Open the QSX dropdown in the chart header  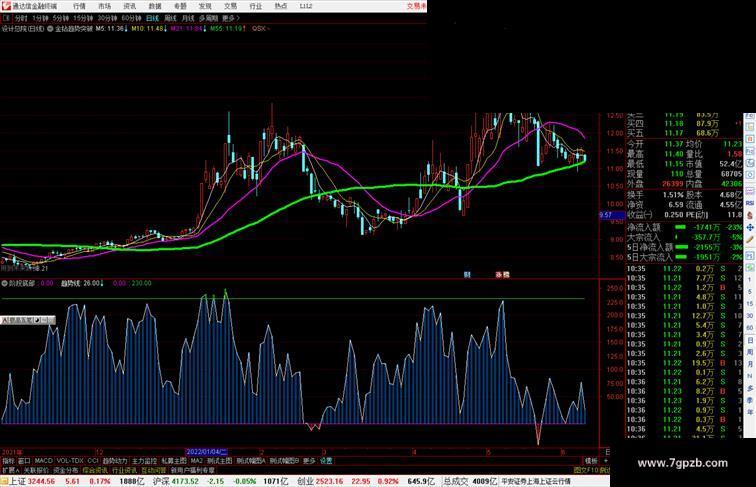click(261, 29)
